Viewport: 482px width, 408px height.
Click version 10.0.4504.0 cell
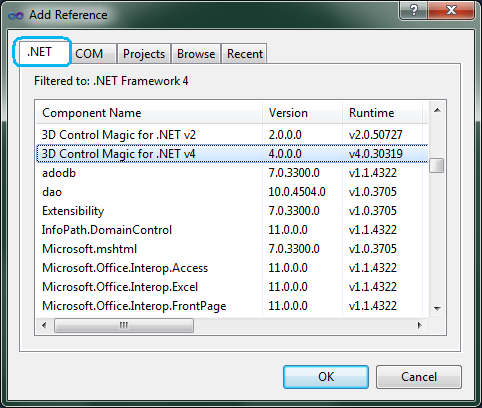tap(297, 192)
